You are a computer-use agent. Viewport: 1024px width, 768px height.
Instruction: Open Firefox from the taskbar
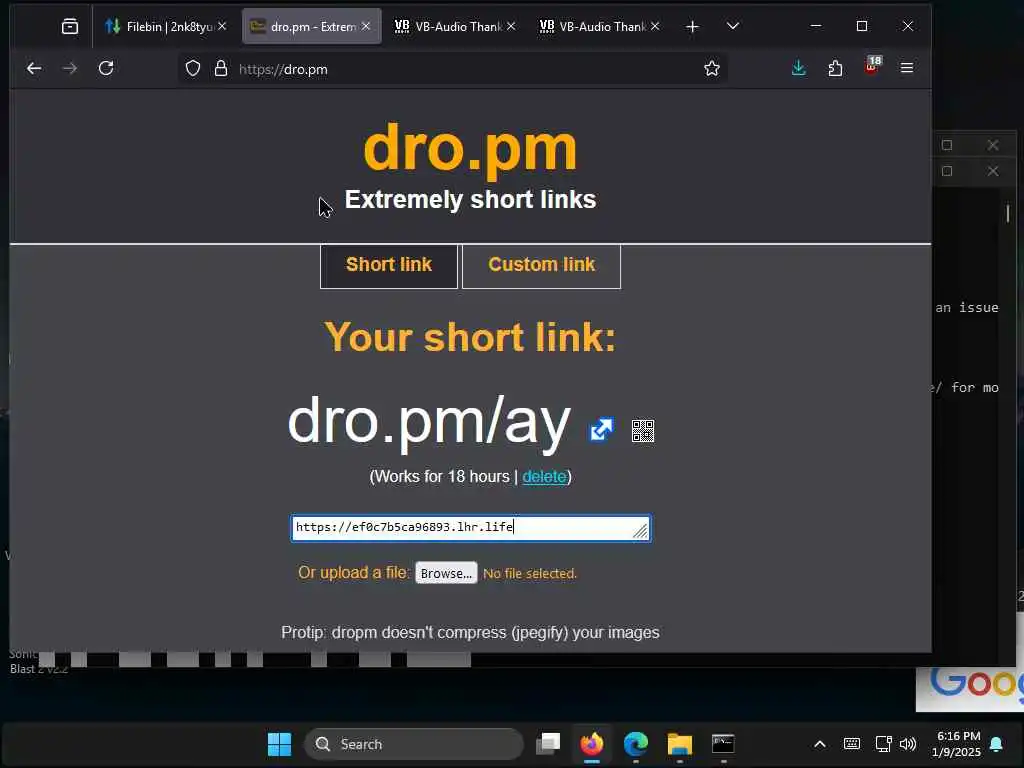click(592, 744)
